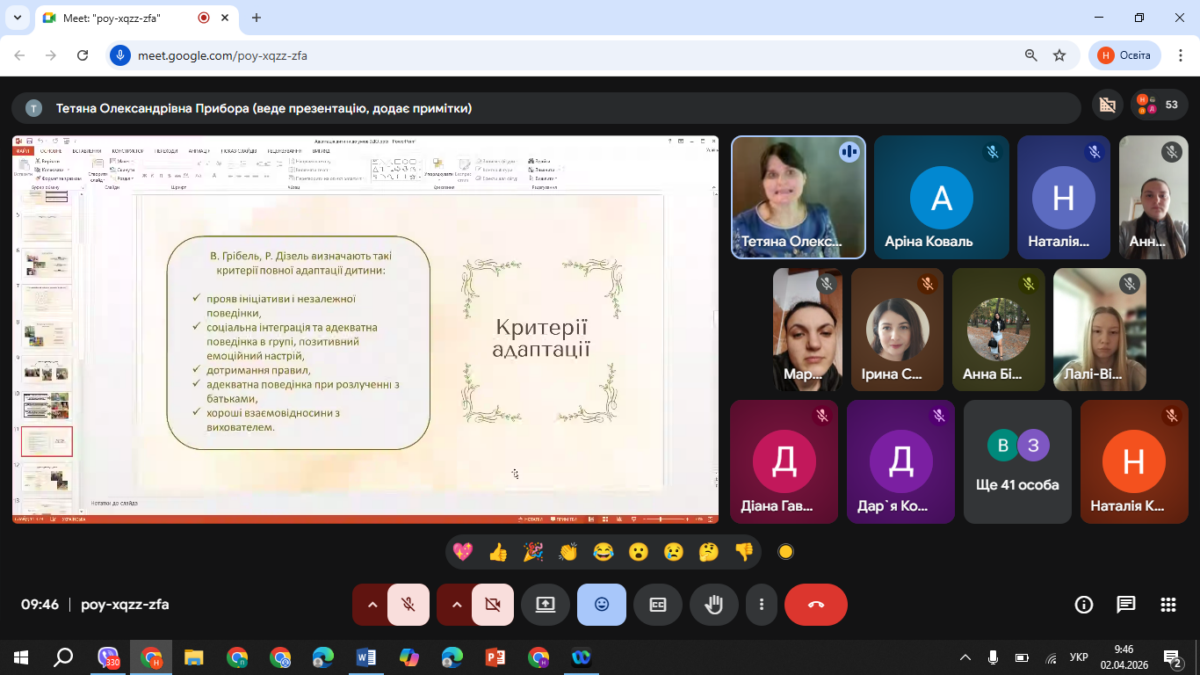1200x675 pixels.
Task: Unmute the microphone toggle
Action: click(408, 604)
